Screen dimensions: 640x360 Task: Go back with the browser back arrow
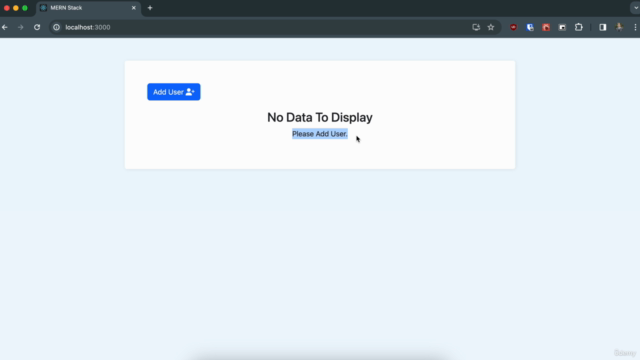[5, 27]
